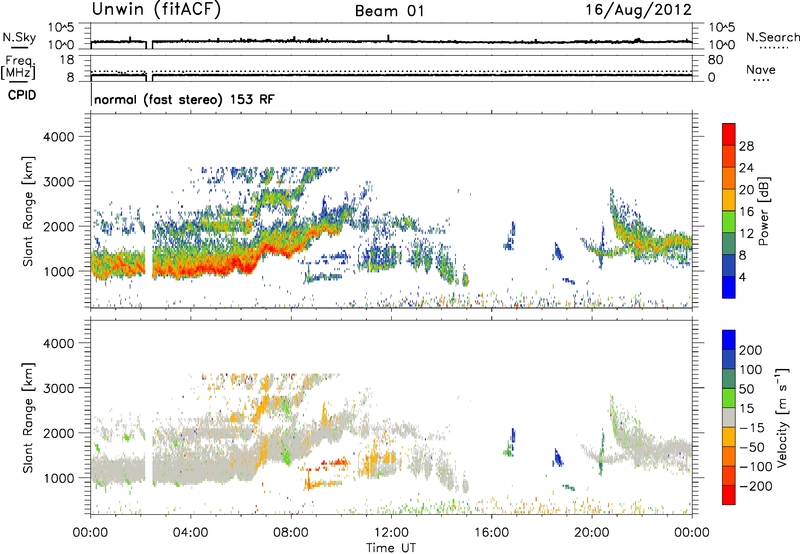The height and width of the screenshot is (554, 800).
Task: Click the '04:00' time tick label
Action: pyautogui.click(x=190, y=533)
